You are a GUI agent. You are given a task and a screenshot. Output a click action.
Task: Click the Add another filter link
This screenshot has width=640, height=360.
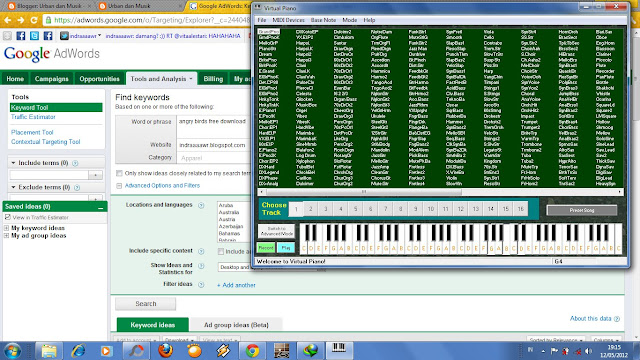point(236,285)
